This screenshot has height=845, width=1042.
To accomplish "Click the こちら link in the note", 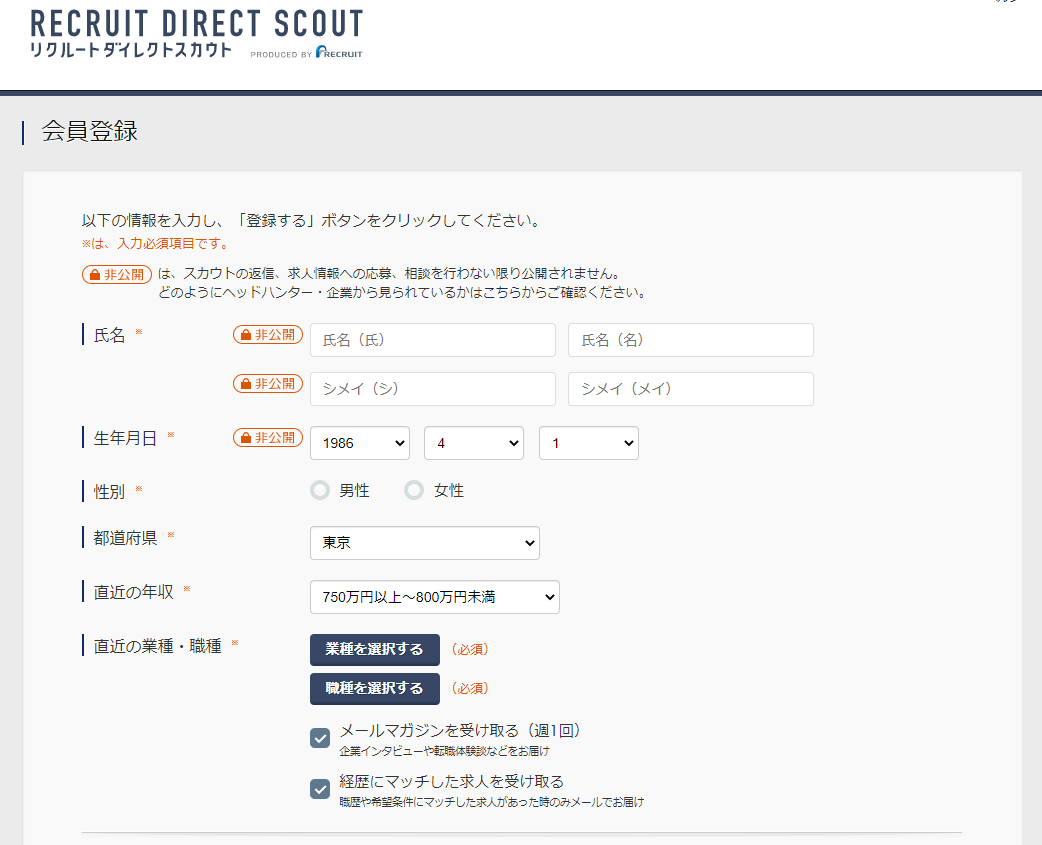I will (x=500, y=292).
